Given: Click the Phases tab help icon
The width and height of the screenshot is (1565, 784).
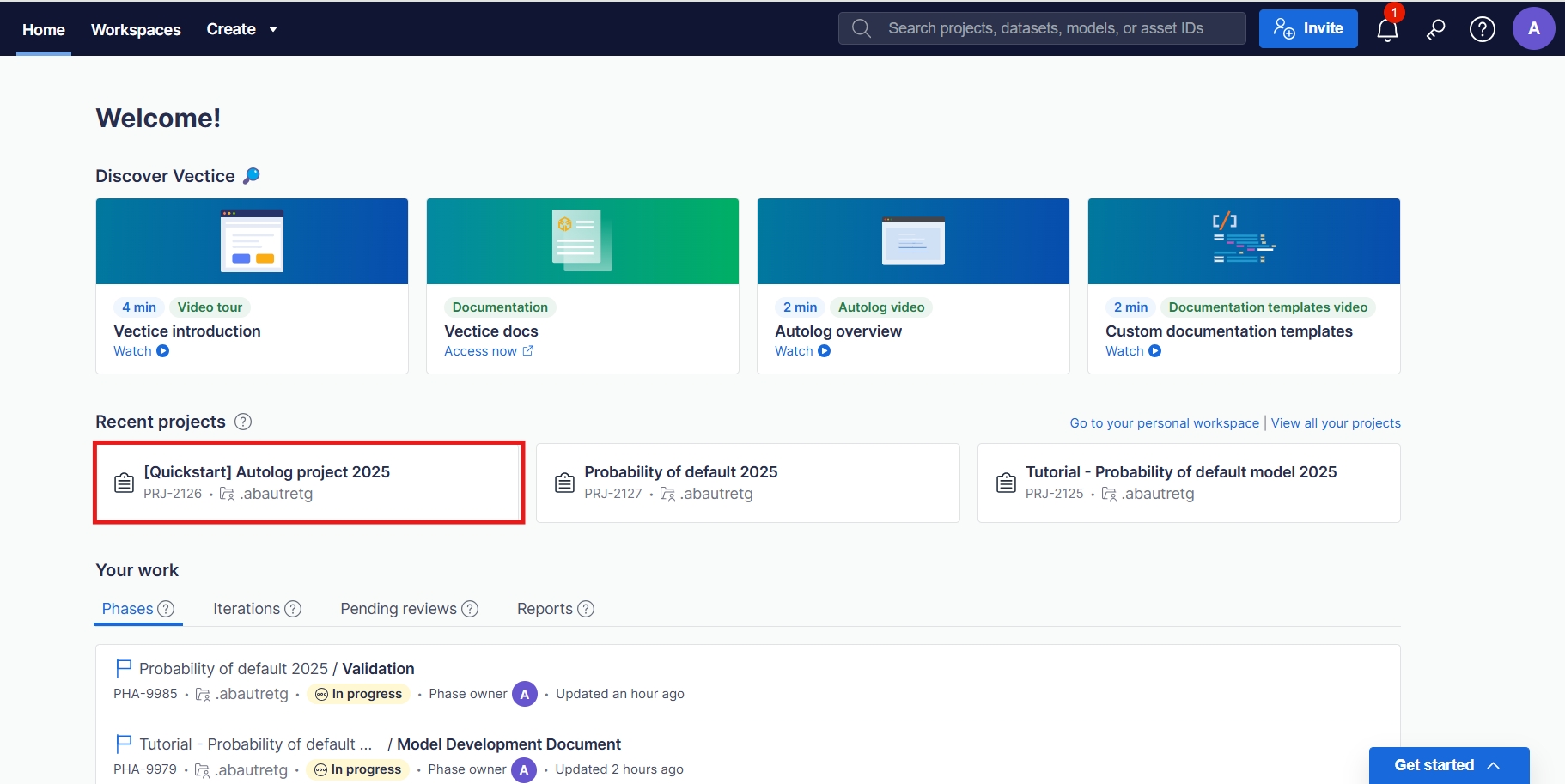Looking at the screenshot, I should tap(166, 609).
